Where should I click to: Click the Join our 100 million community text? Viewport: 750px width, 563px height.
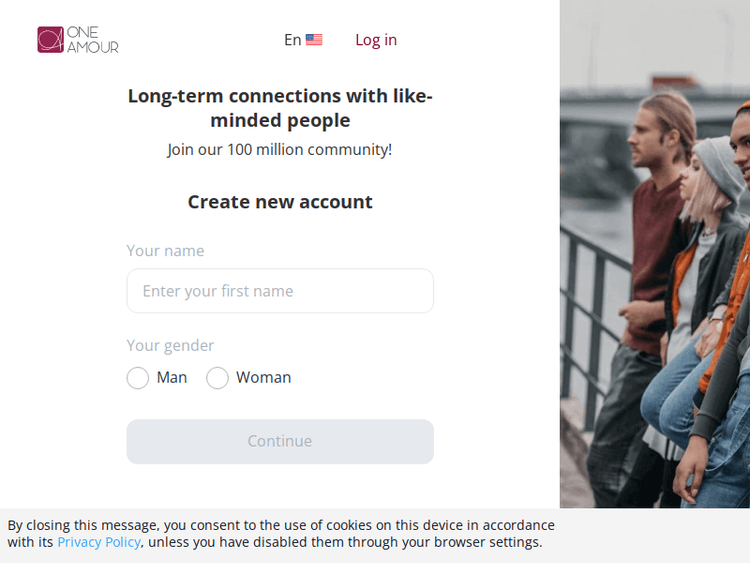[280, 150]
